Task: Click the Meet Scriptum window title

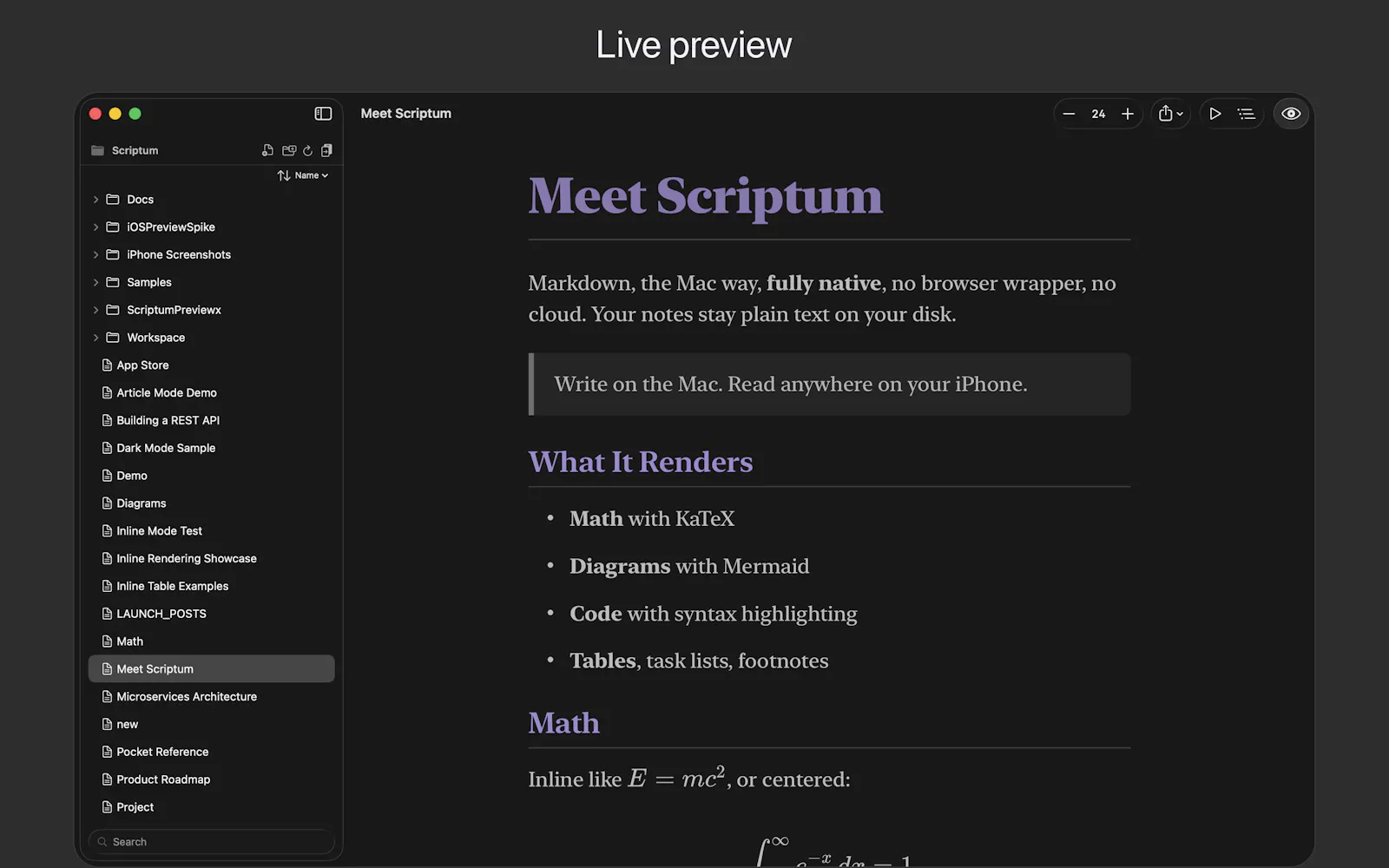Action: 405,114
